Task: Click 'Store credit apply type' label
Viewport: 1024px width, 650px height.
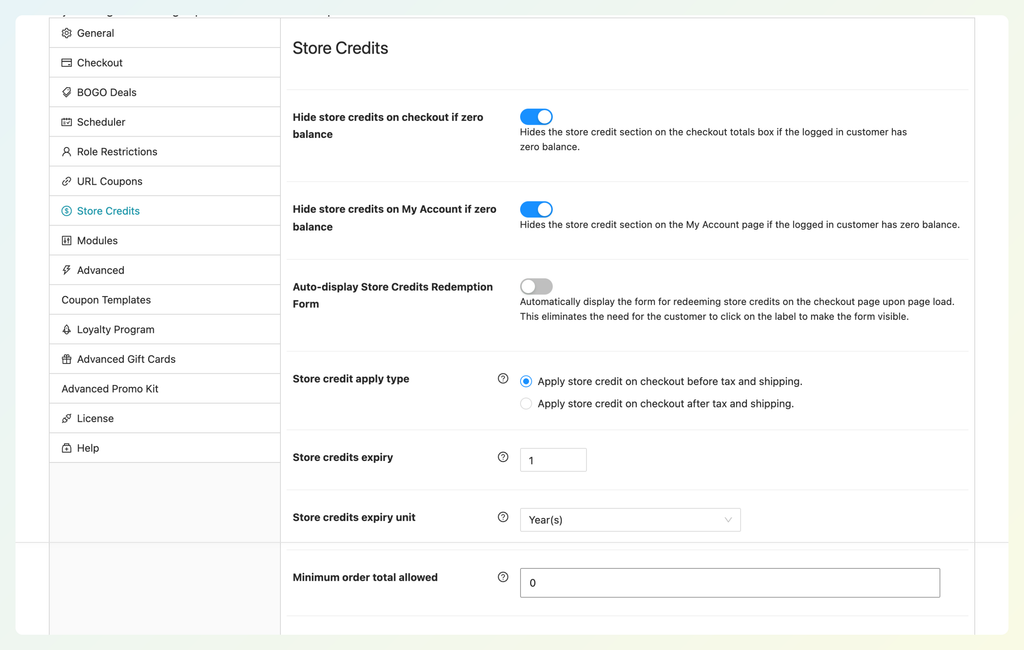Action: [x=351, y=379]
